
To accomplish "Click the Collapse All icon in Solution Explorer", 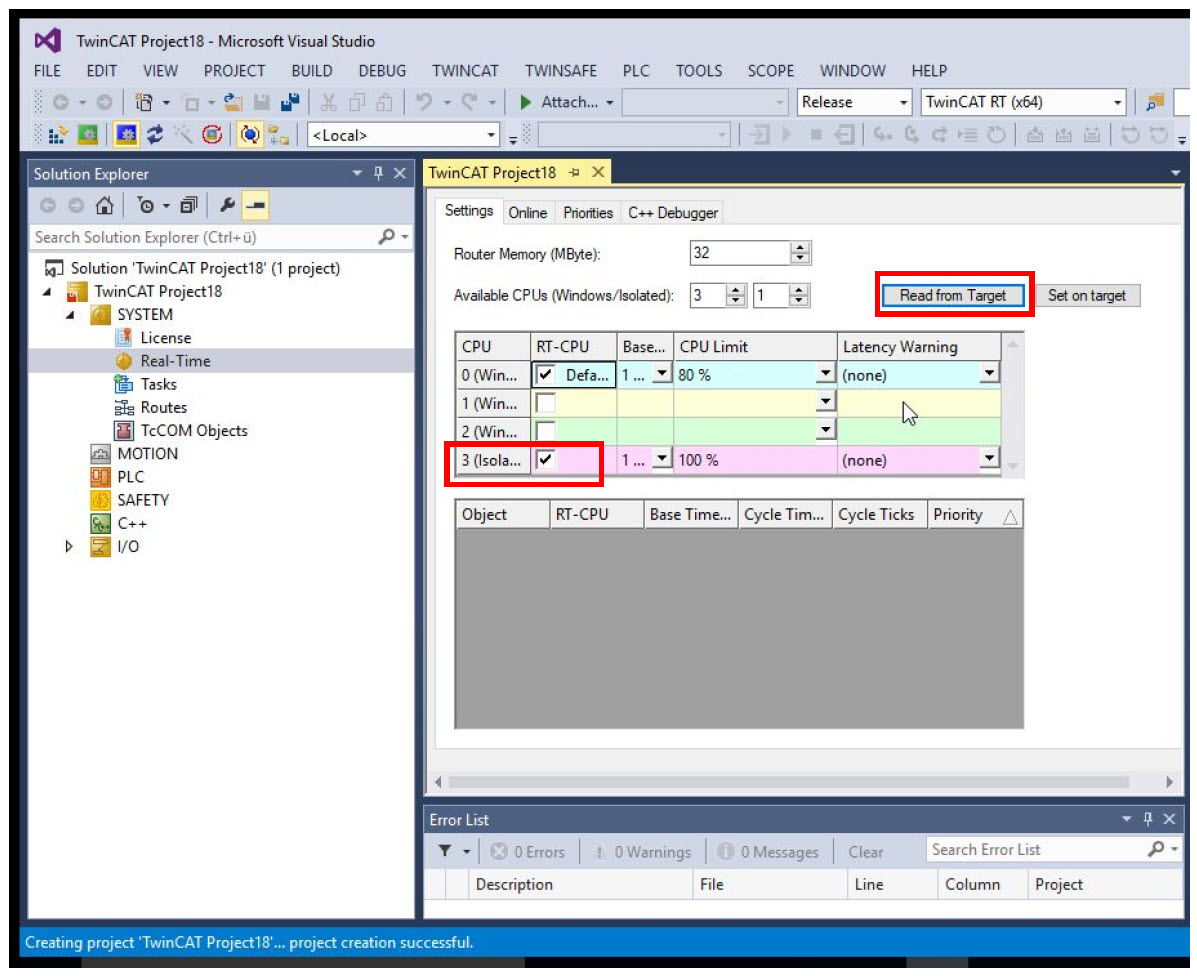I will coord(188,206).
